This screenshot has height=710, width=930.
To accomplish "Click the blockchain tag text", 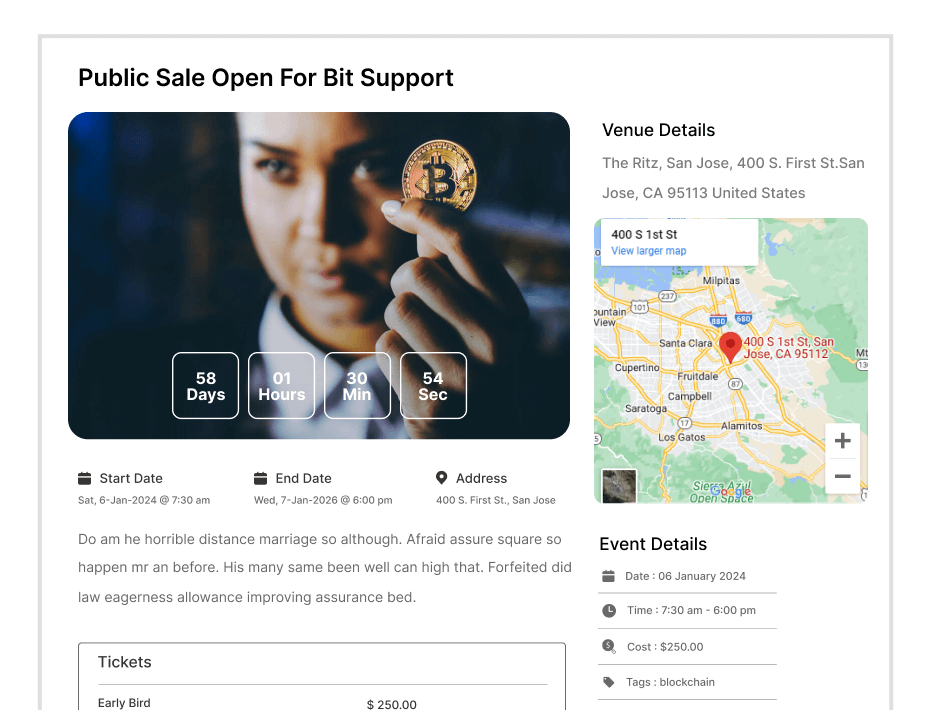I will (x=687, y=682).
